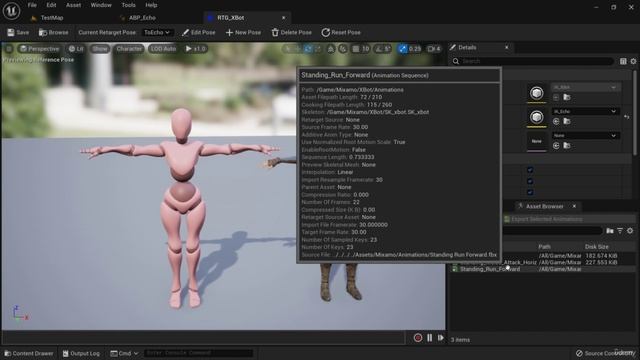The image size is (640, 360).
Task: Select the scale gizmo tool
Action: coord(318,49)
